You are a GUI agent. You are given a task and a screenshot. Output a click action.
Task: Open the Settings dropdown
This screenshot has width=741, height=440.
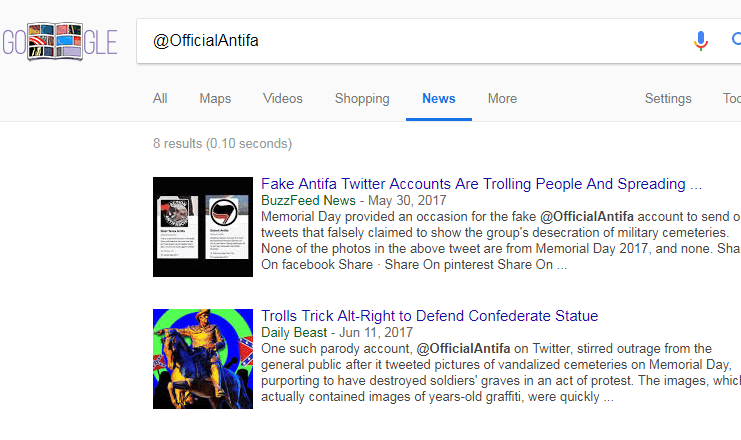[x=668, y=99]
